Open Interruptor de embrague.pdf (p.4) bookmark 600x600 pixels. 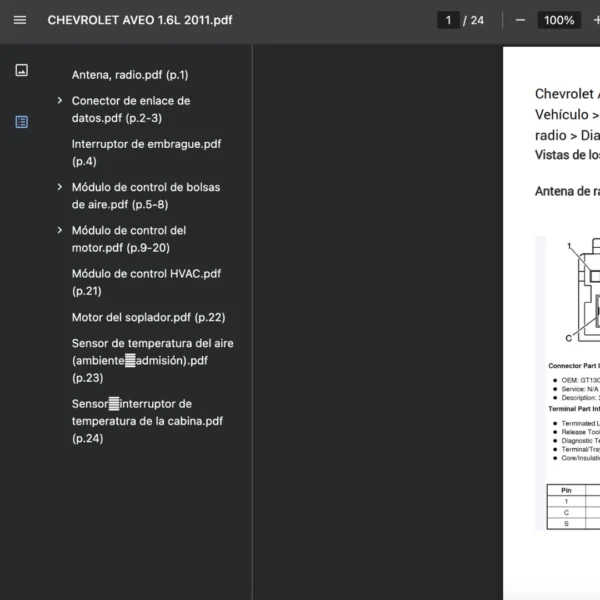coord(146,153)
